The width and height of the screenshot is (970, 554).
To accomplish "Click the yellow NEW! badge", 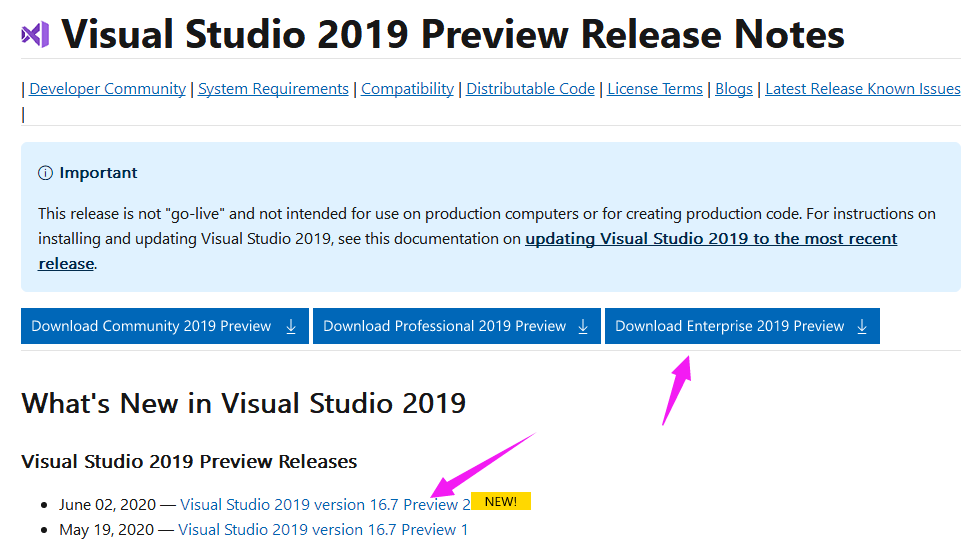I will point(500,501).
